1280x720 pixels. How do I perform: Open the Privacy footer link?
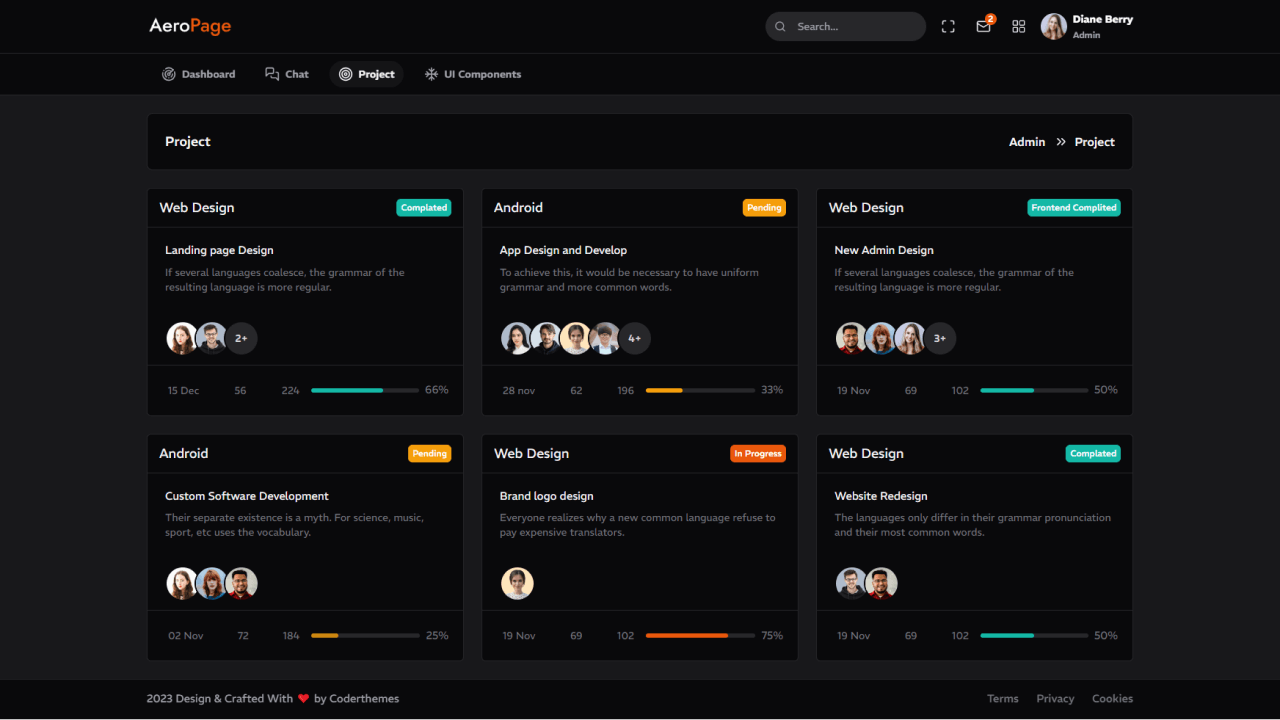tap(1055, 699)
